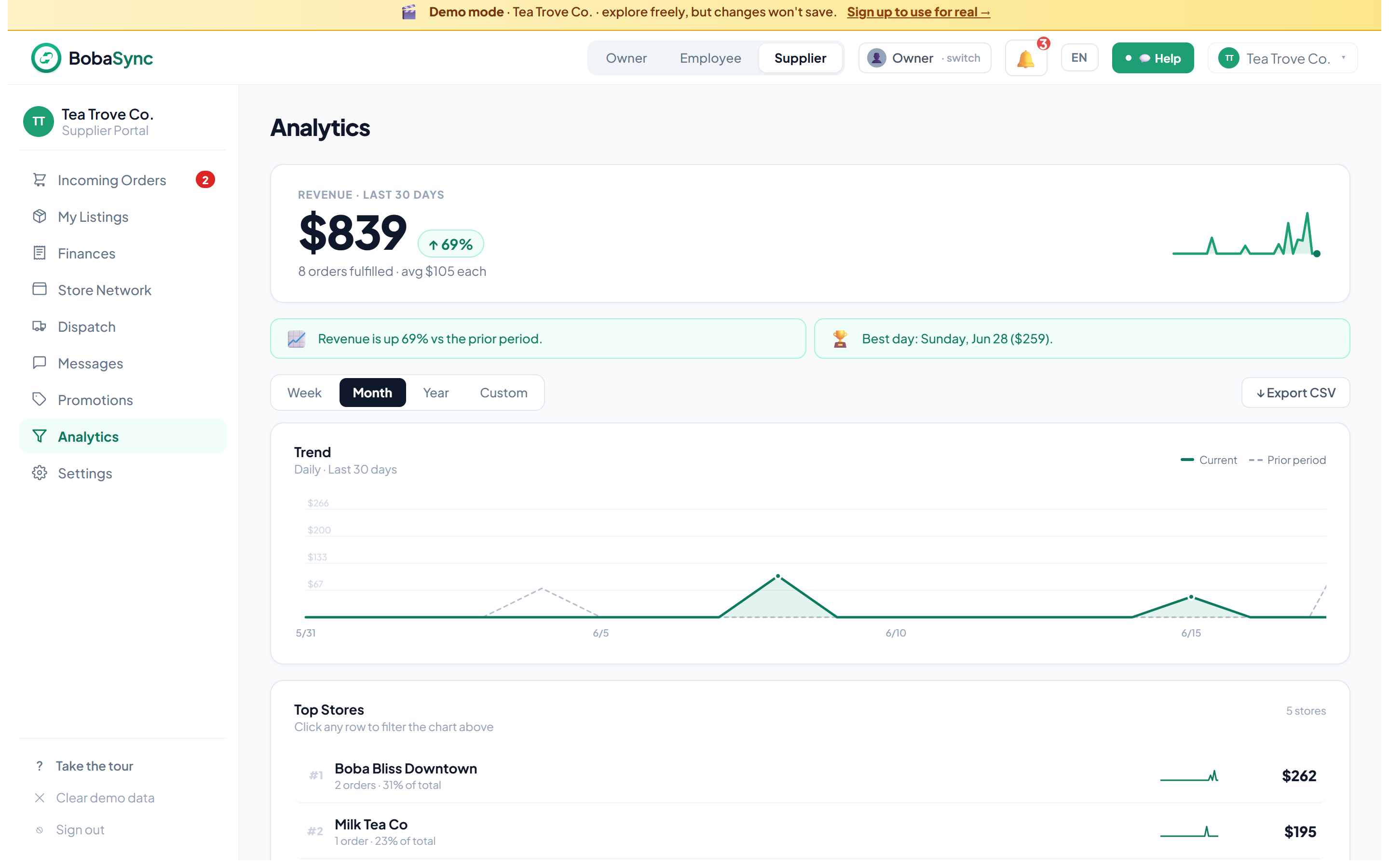The height and width of the screenshot is (868, 1389).
Task: Click the TT avatar in the sidebar header
Action: 39,121
